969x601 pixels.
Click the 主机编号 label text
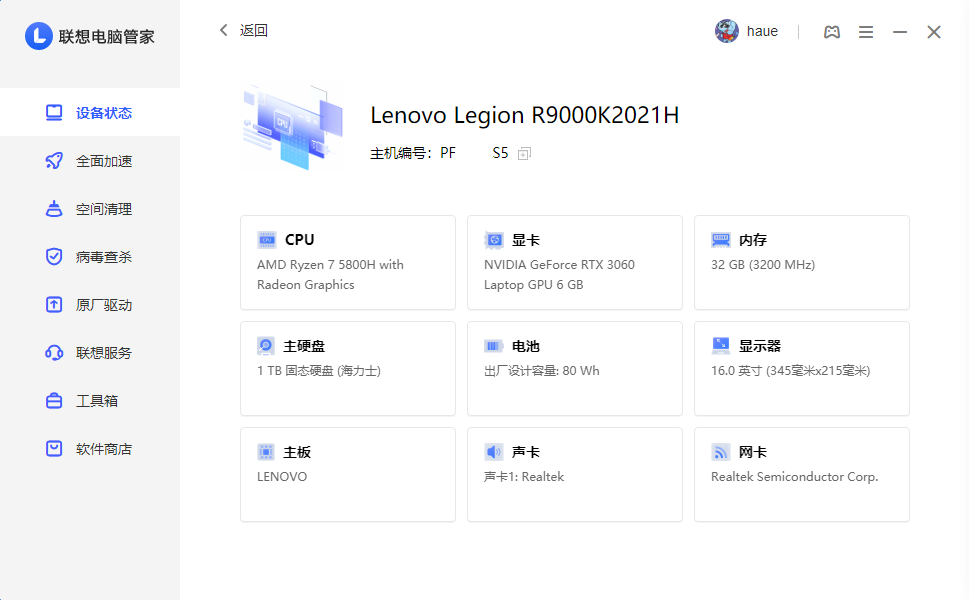tap(400, 153)
